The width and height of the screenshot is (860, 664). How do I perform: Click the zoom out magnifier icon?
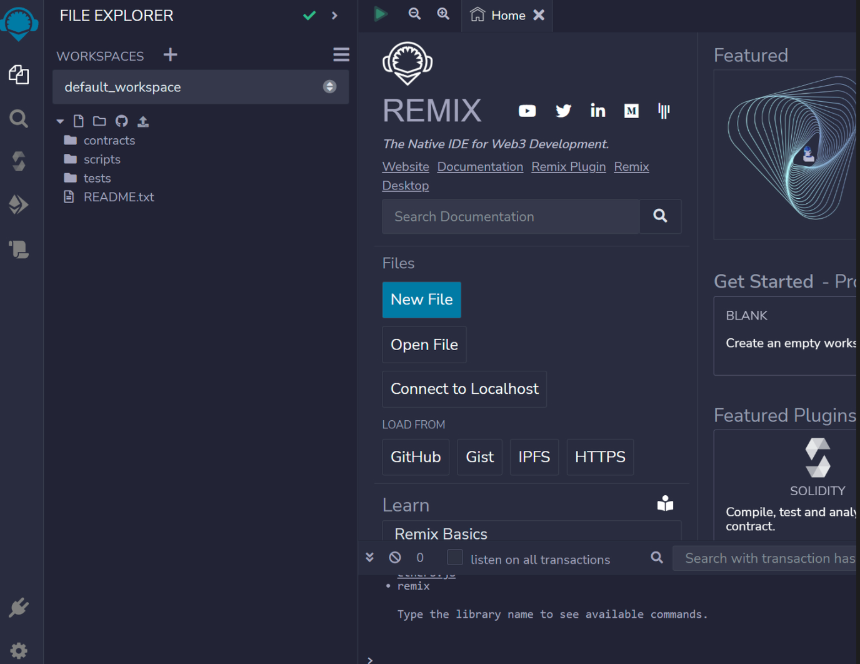415,14
